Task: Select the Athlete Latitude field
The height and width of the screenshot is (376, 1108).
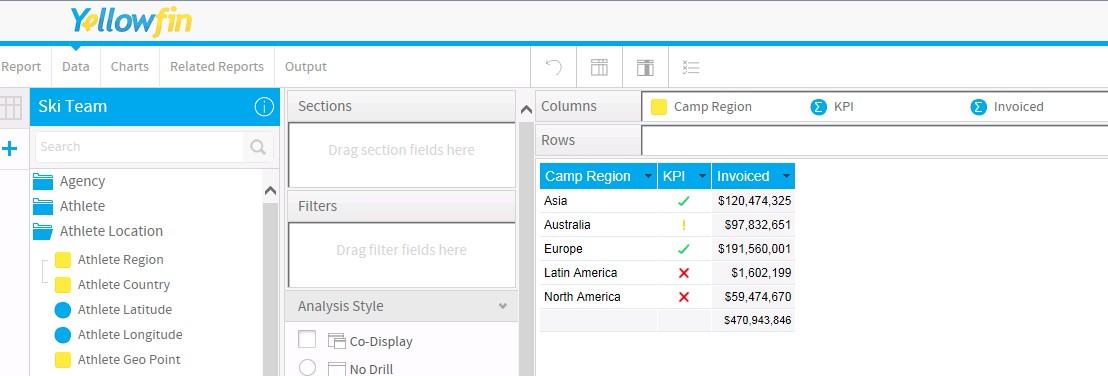Action: pos(114,310)
